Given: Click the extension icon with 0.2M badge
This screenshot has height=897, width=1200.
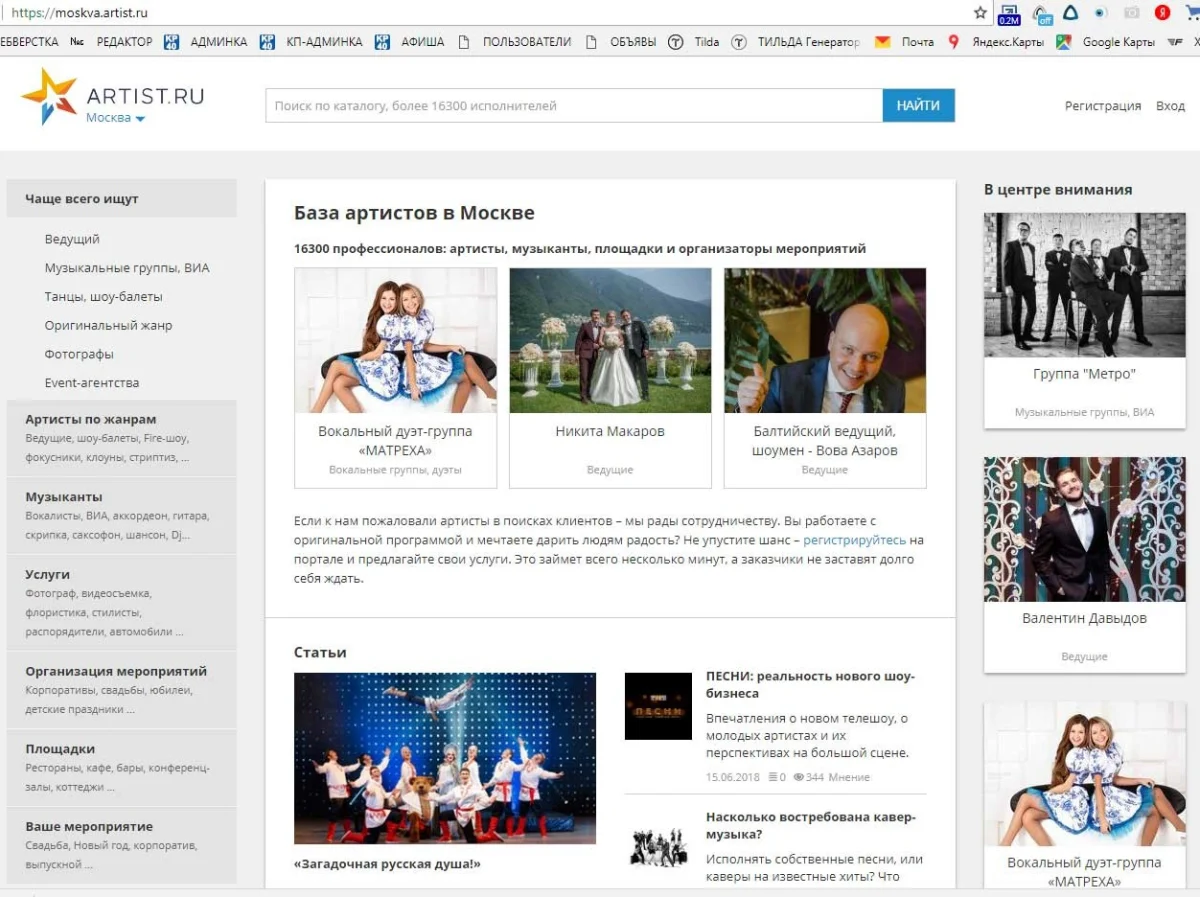Looking at the screenshot, I should 1009,14.
